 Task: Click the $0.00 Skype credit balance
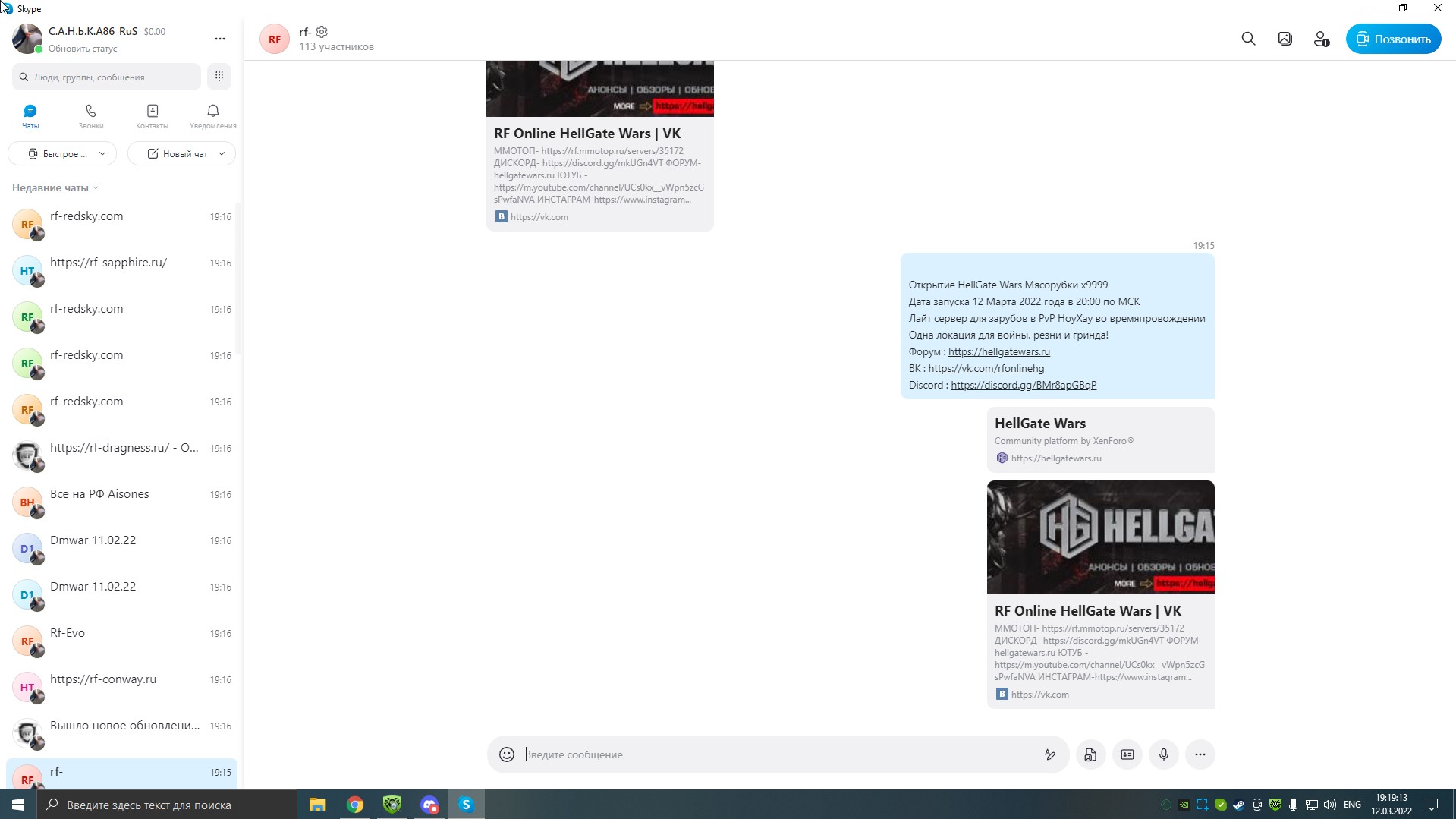click(x=155, y=32)
